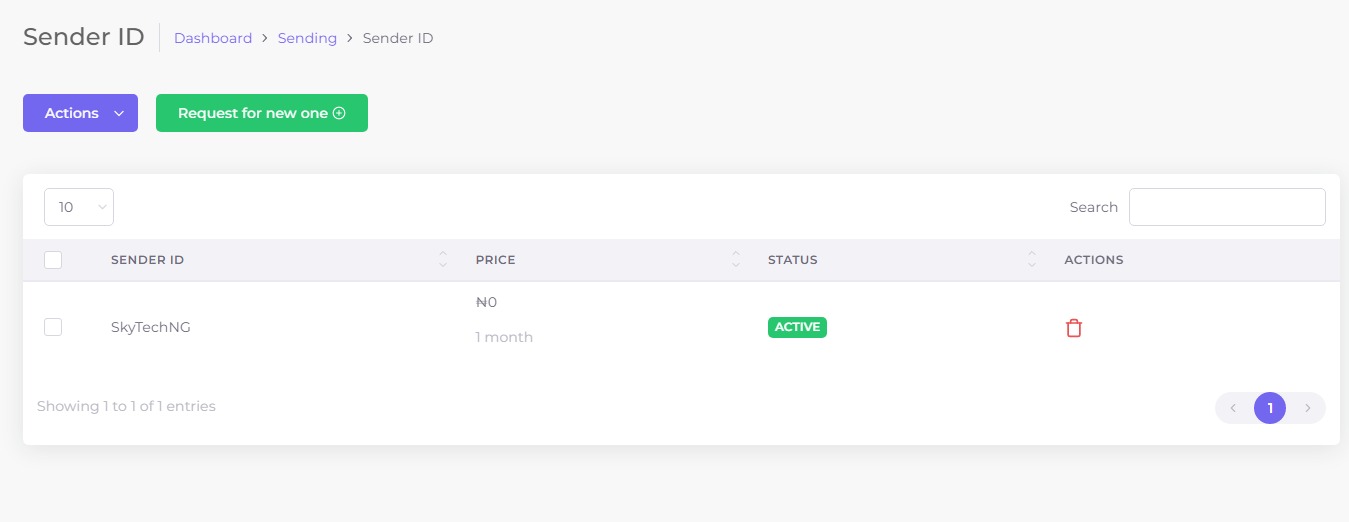Sort by Status using the column sort arrows
1349x522 pixels.
1032,259
